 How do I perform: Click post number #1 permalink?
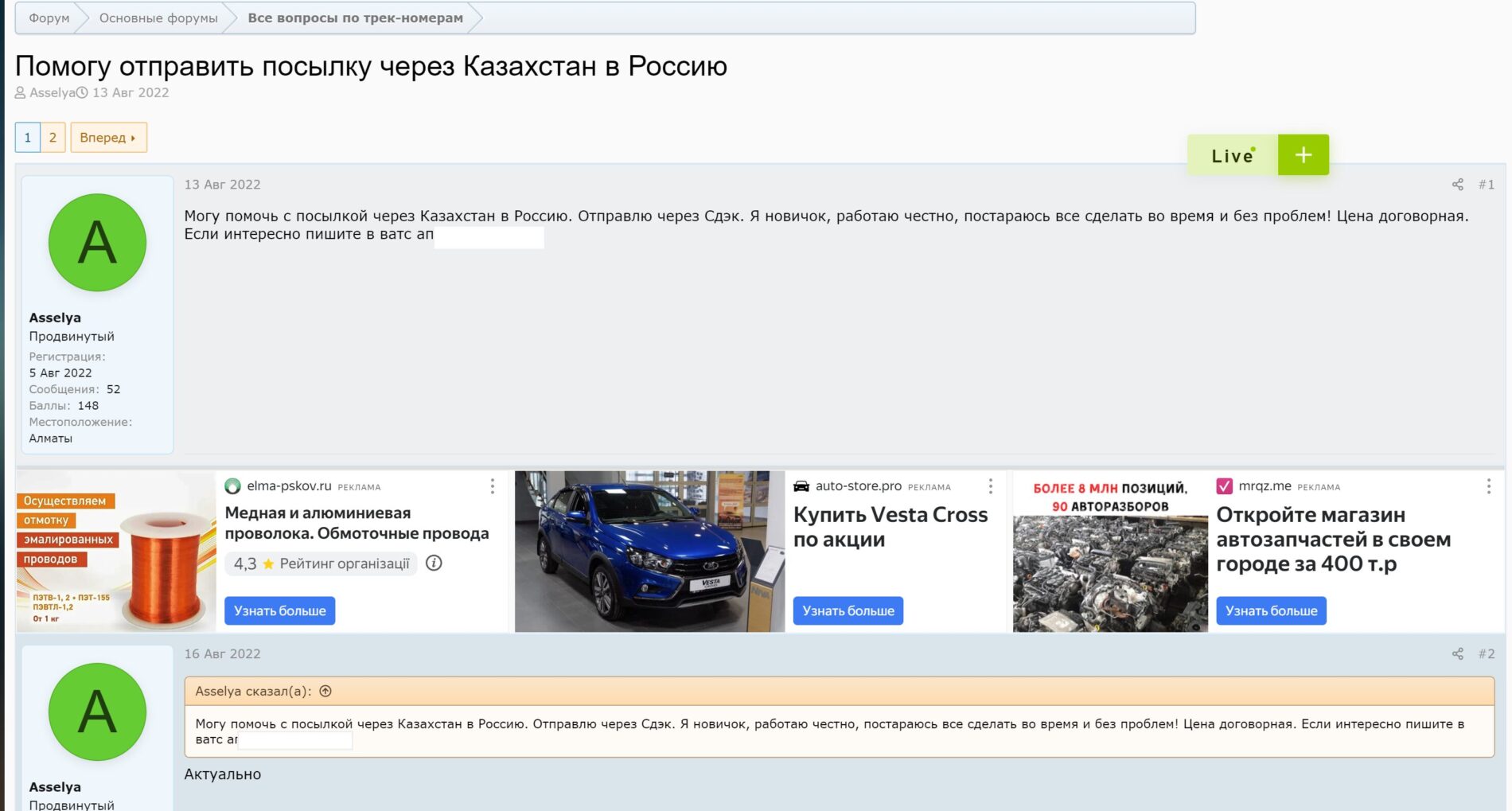[x=1486, y=185]
